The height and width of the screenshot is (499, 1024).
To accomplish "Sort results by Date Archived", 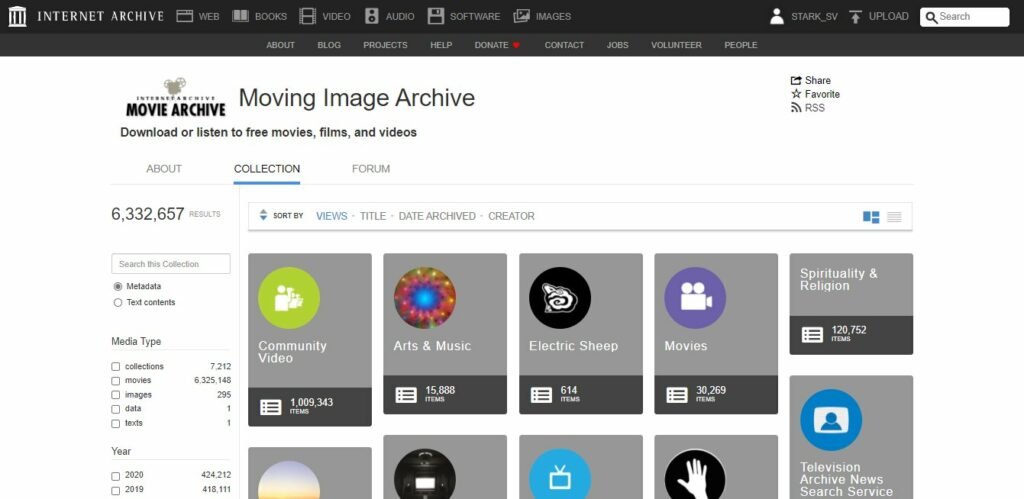I will 437,216.
